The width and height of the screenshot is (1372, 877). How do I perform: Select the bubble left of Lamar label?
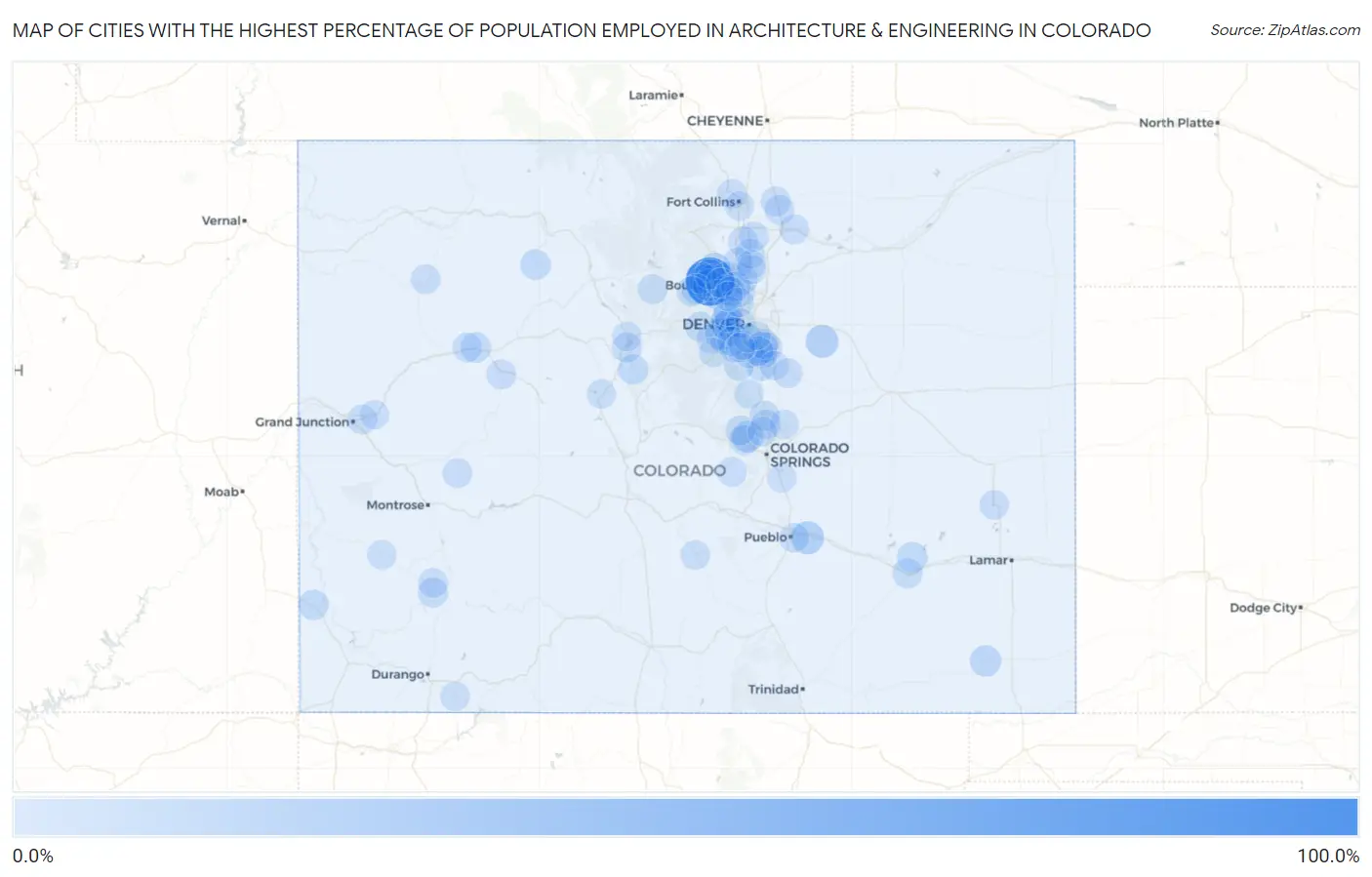point(911,558)
